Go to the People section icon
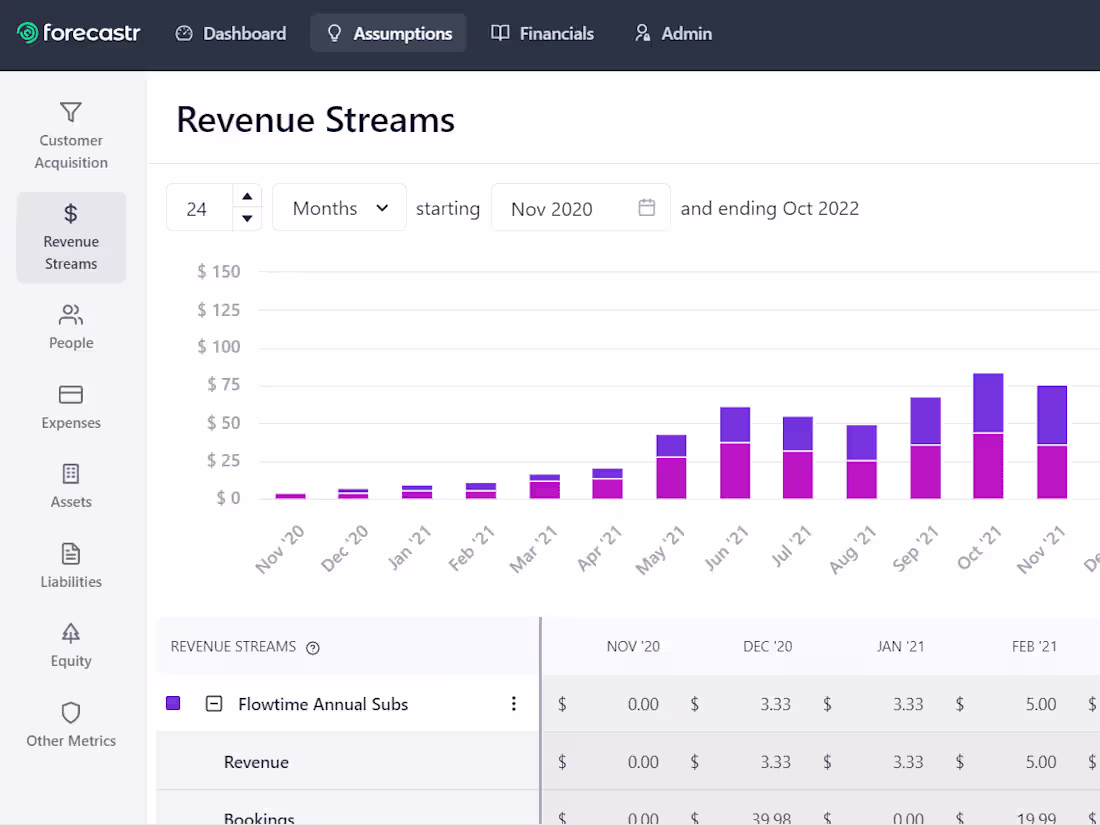 point(71,316)
